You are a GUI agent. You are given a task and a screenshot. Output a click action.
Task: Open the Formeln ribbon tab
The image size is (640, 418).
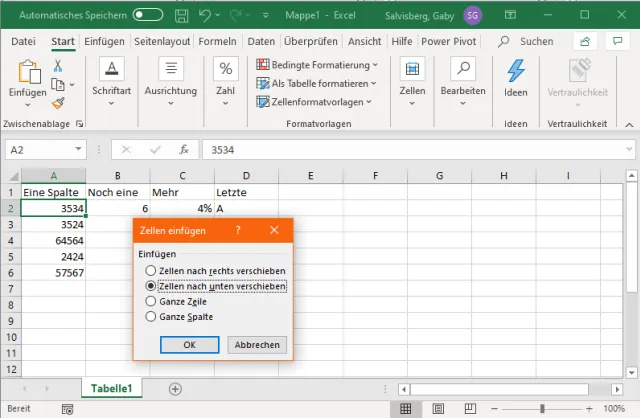click(x=217, y=41)
